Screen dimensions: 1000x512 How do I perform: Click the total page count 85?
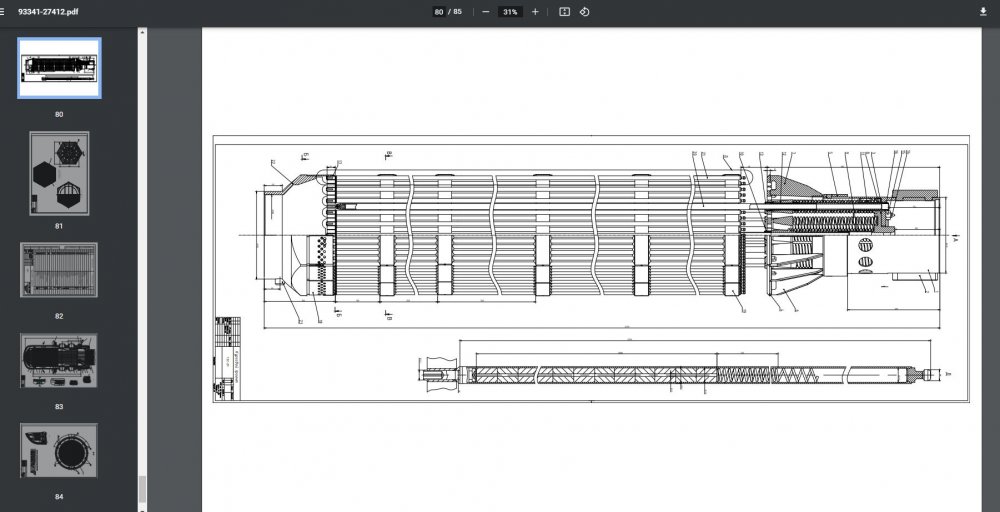(457, 12)
